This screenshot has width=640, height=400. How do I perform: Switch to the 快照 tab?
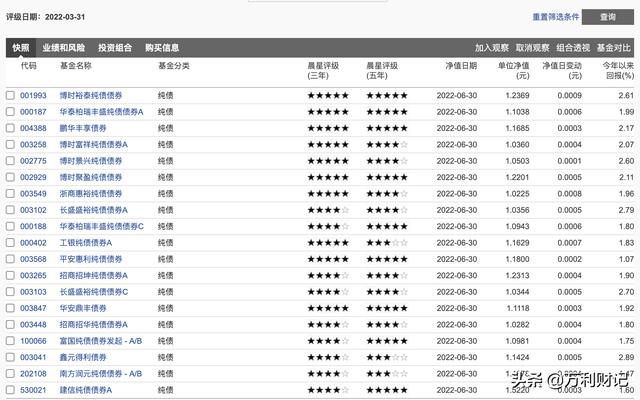point(21,48)
